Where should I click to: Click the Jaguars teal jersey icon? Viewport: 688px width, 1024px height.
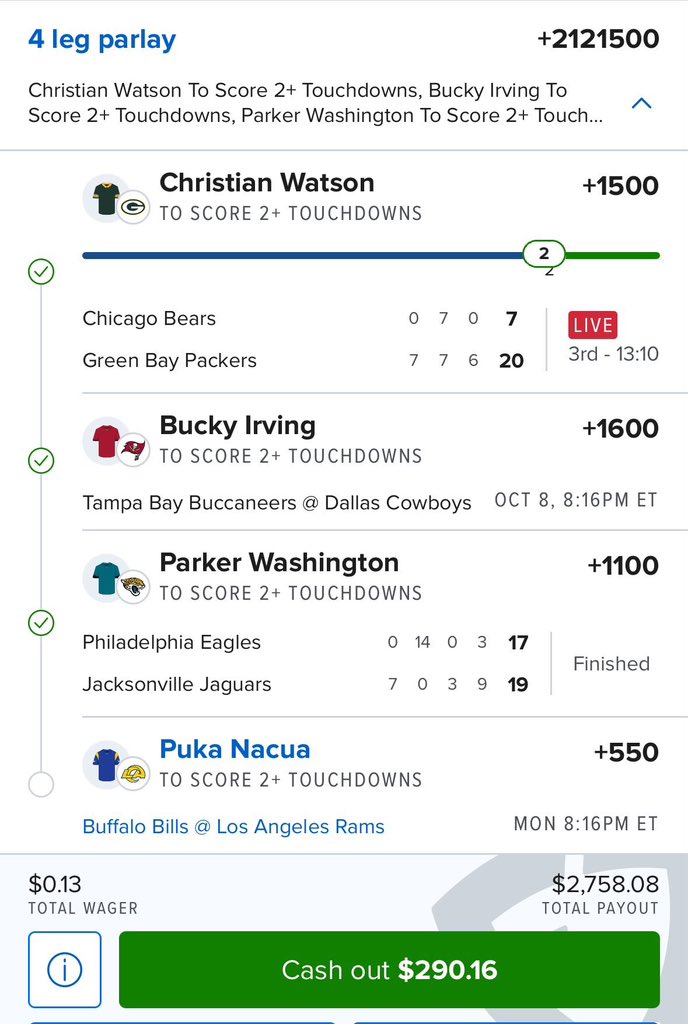[x=106, y=578]
